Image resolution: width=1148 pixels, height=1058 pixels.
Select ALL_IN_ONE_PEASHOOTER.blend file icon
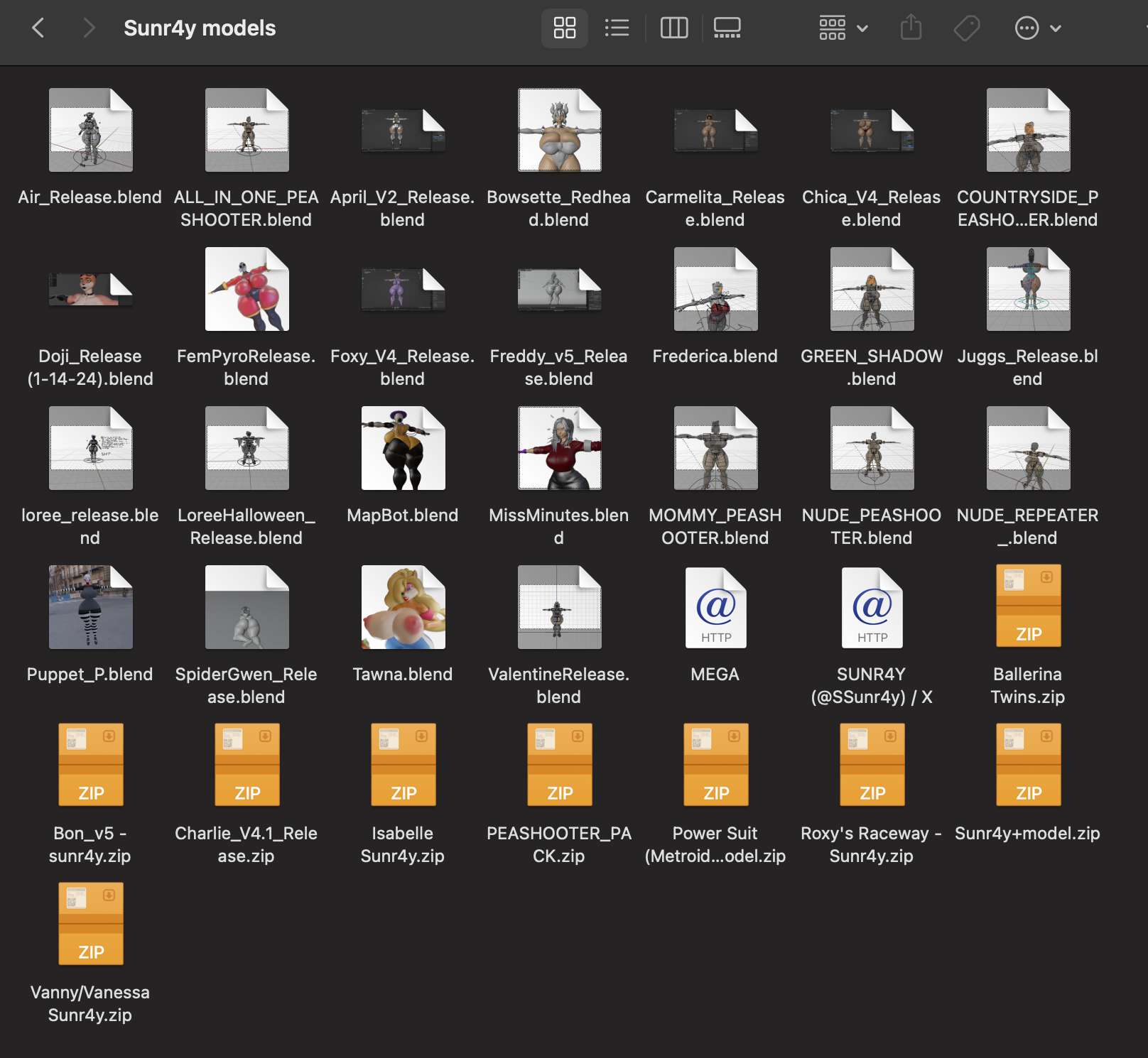(x=247, y=130)
